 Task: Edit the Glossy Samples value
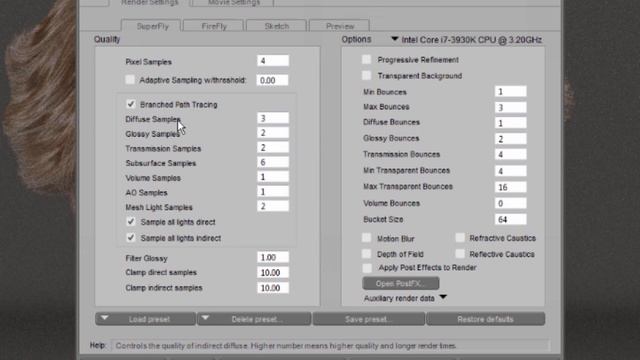(x=273, y=133)
